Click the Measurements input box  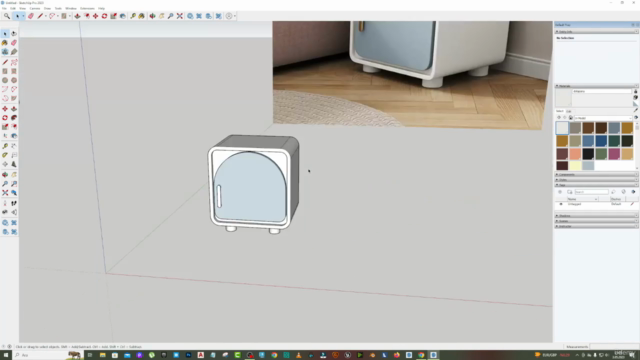point(614,347)
